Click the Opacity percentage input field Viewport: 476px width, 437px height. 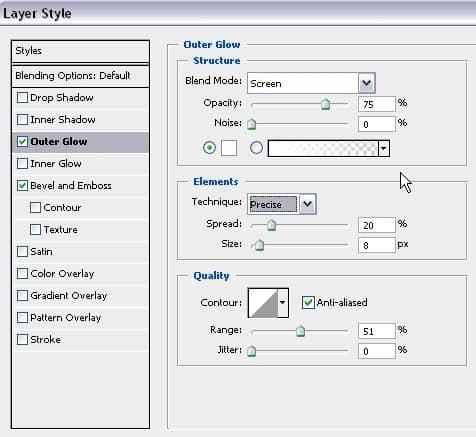(x=377, y=104)
